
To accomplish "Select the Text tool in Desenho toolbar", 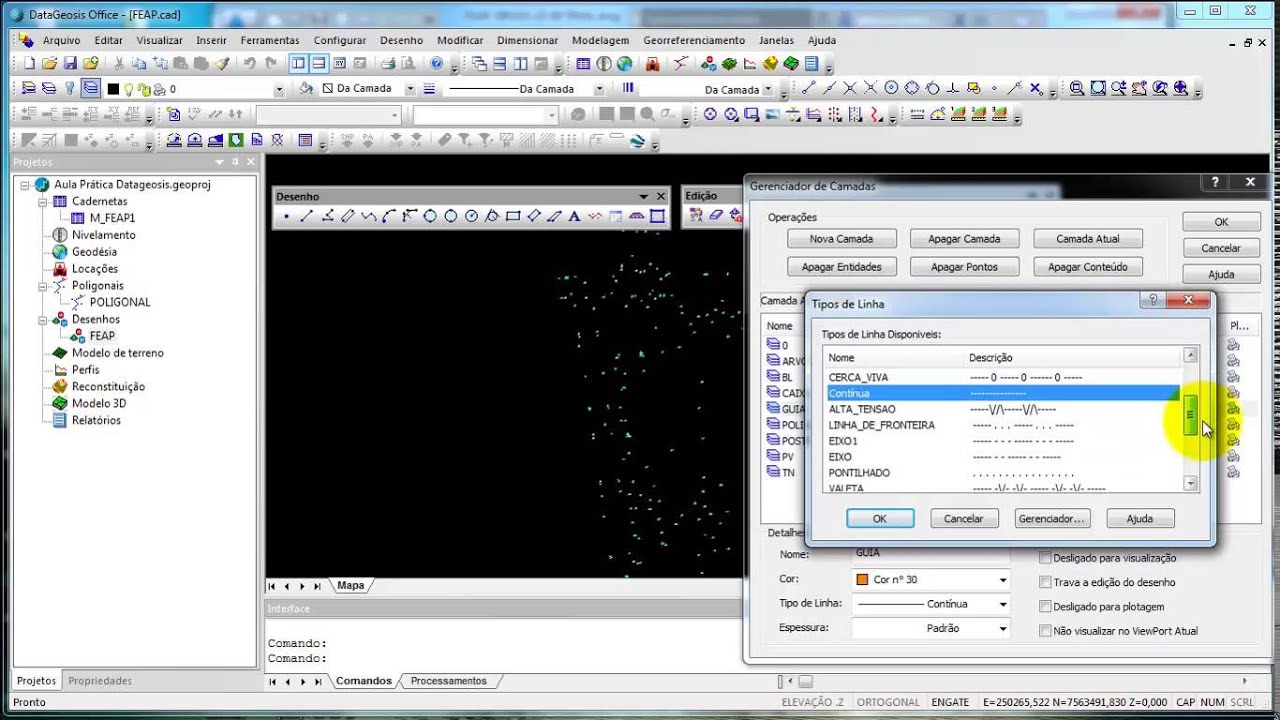I will coord(575,216).
